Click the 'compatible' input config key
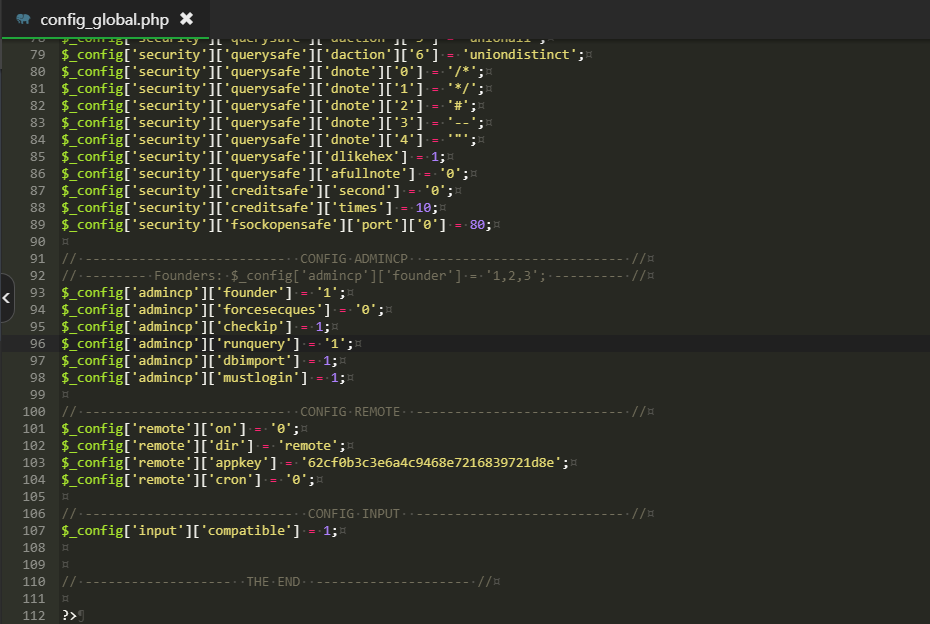 [x=248, y=531]
